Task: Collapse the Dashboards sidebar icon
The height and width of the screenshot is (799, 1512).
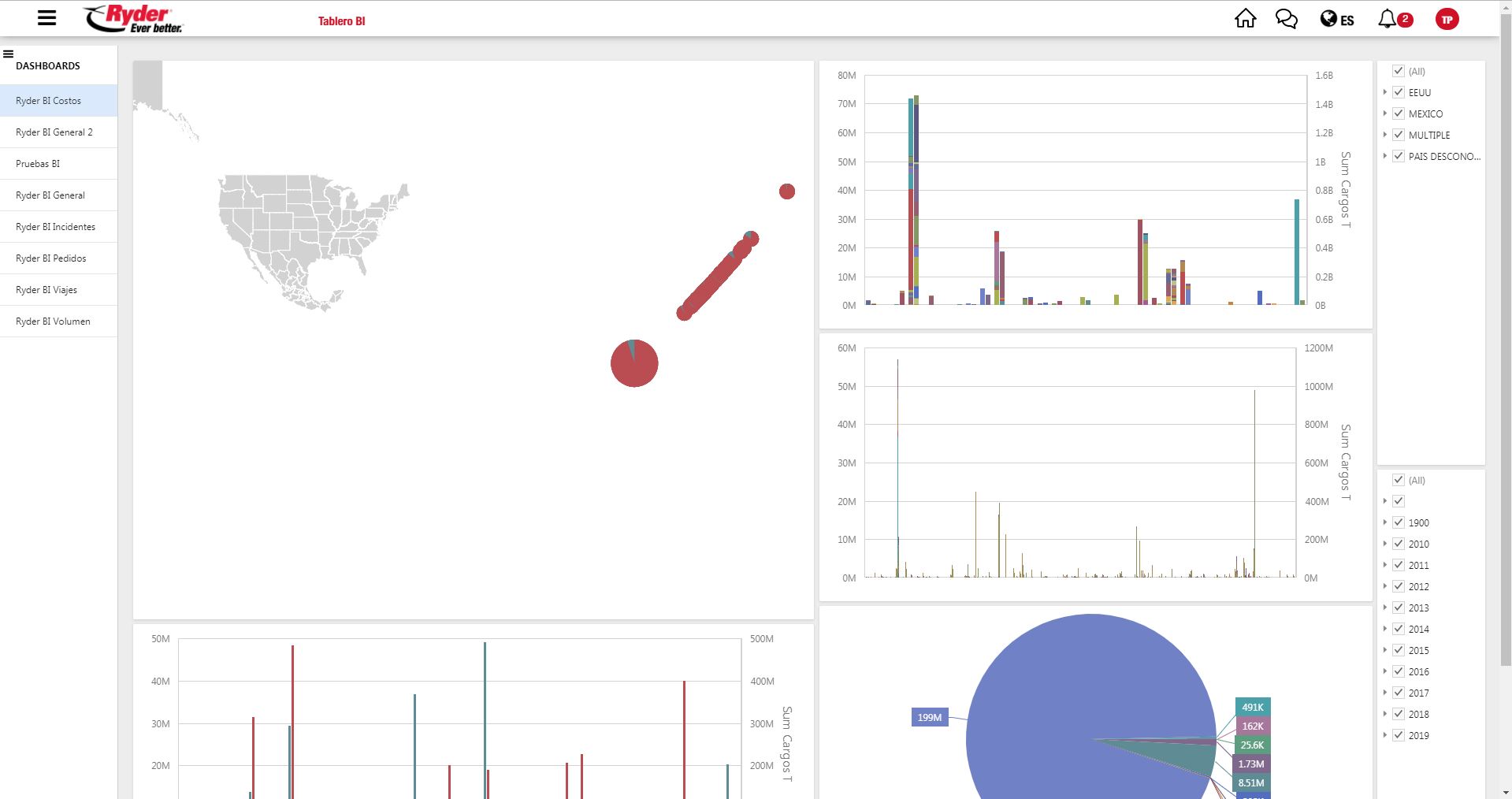Action: pyautogui.click(x=9, y=54)
